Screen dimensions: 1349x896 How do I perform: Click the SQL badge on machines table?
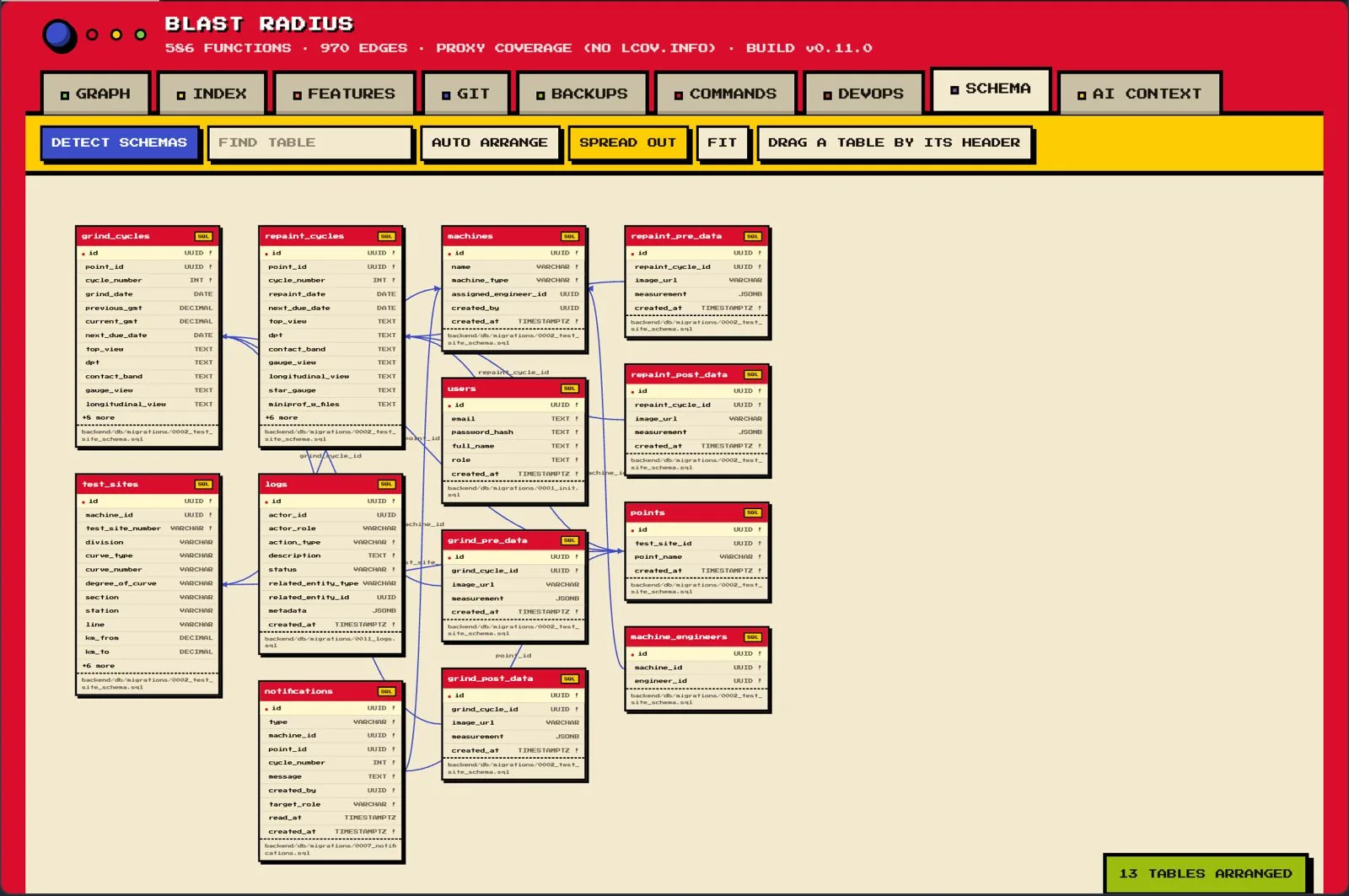tap(569, 237)
